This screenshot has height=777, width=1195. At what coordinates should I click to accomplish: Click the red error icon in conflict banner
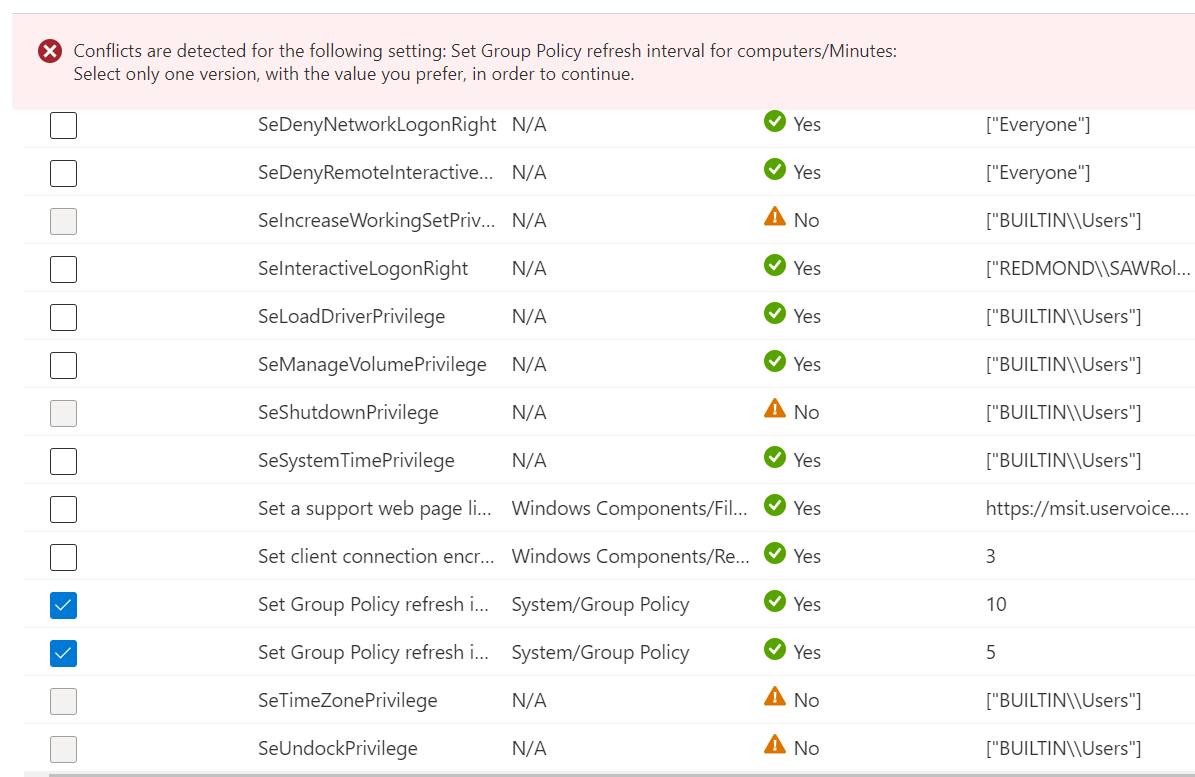point(50,51)
